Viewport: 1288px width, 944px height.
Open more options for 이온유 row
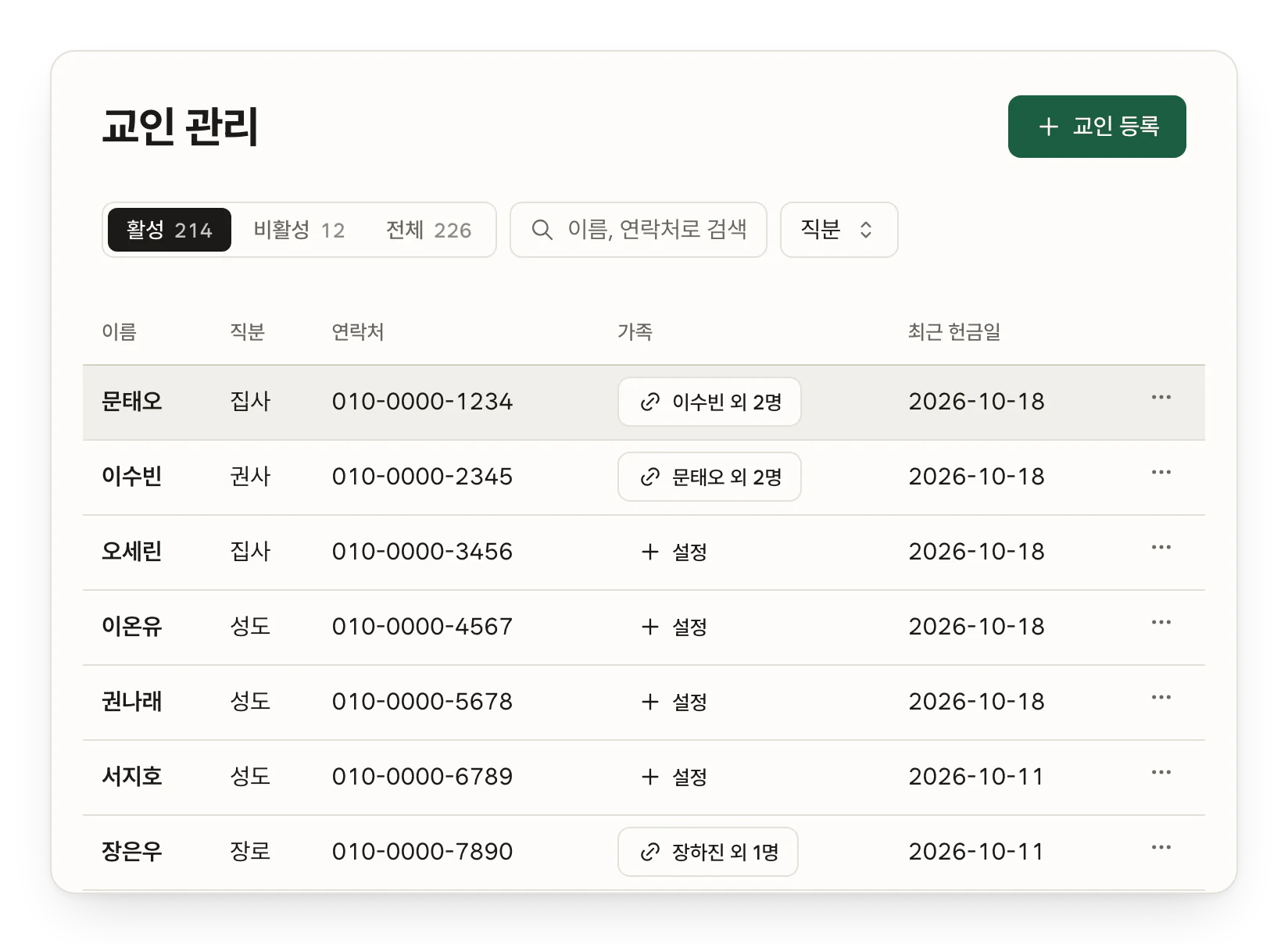point(1161,623)
